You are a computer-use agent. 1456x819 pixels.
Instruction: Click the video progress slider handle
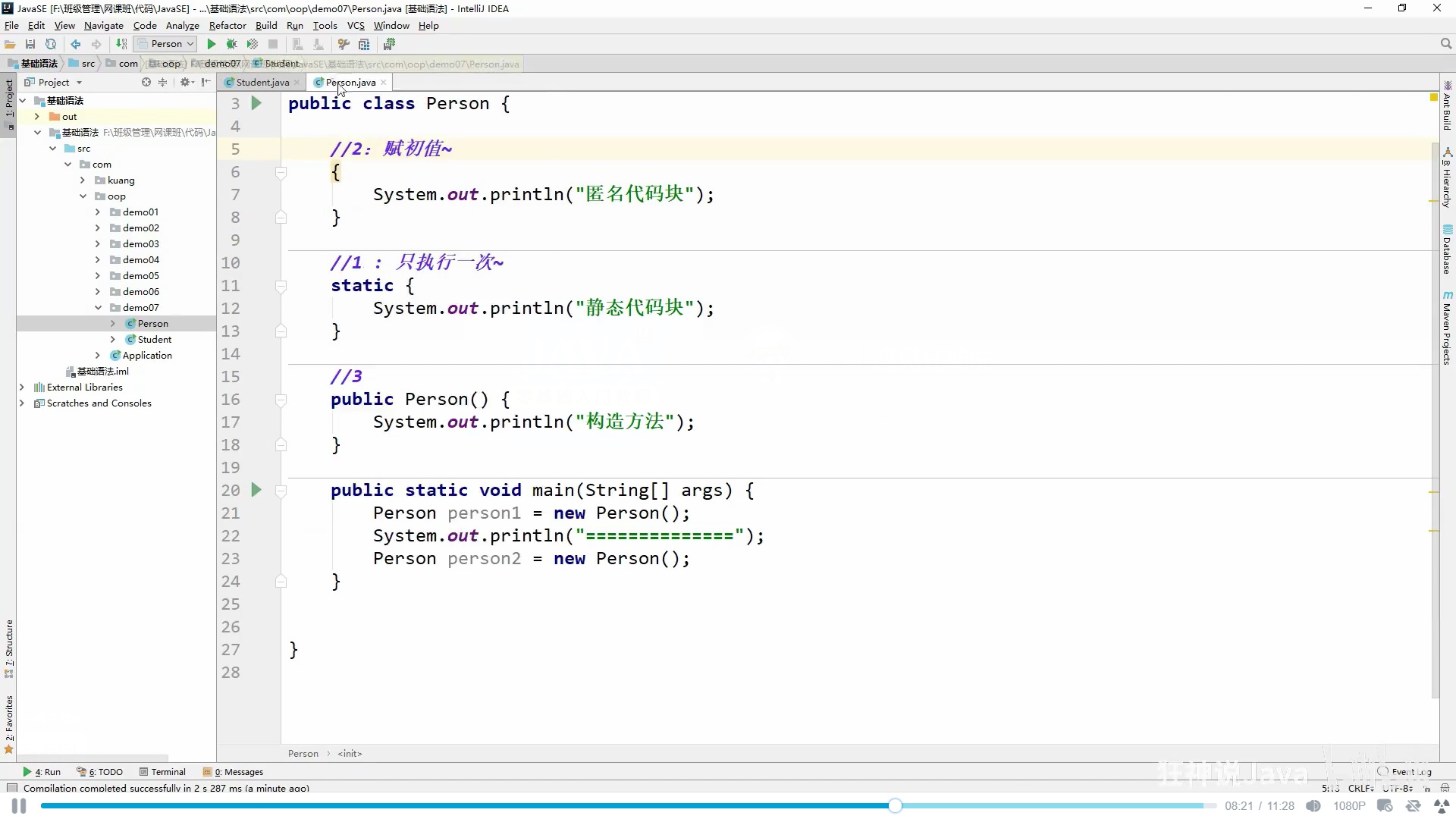[895, 806]
